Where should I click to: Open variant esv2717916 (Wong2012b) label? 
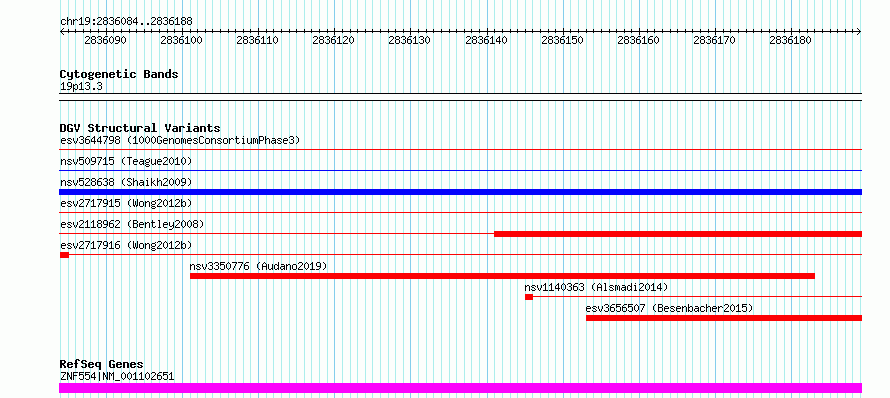[x=126, y=245]
